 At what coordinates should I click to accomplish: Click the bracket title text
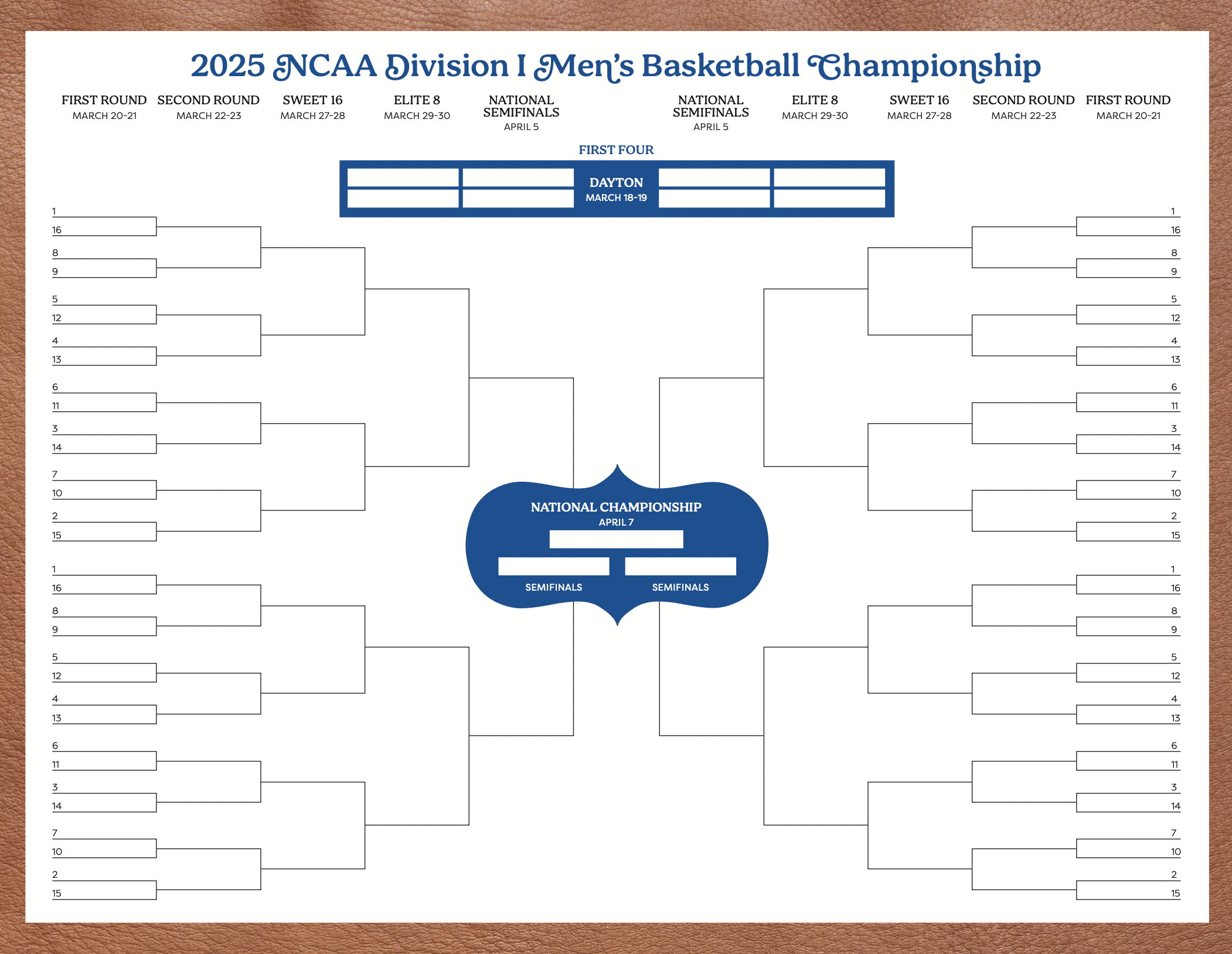(x=615, y=66)
